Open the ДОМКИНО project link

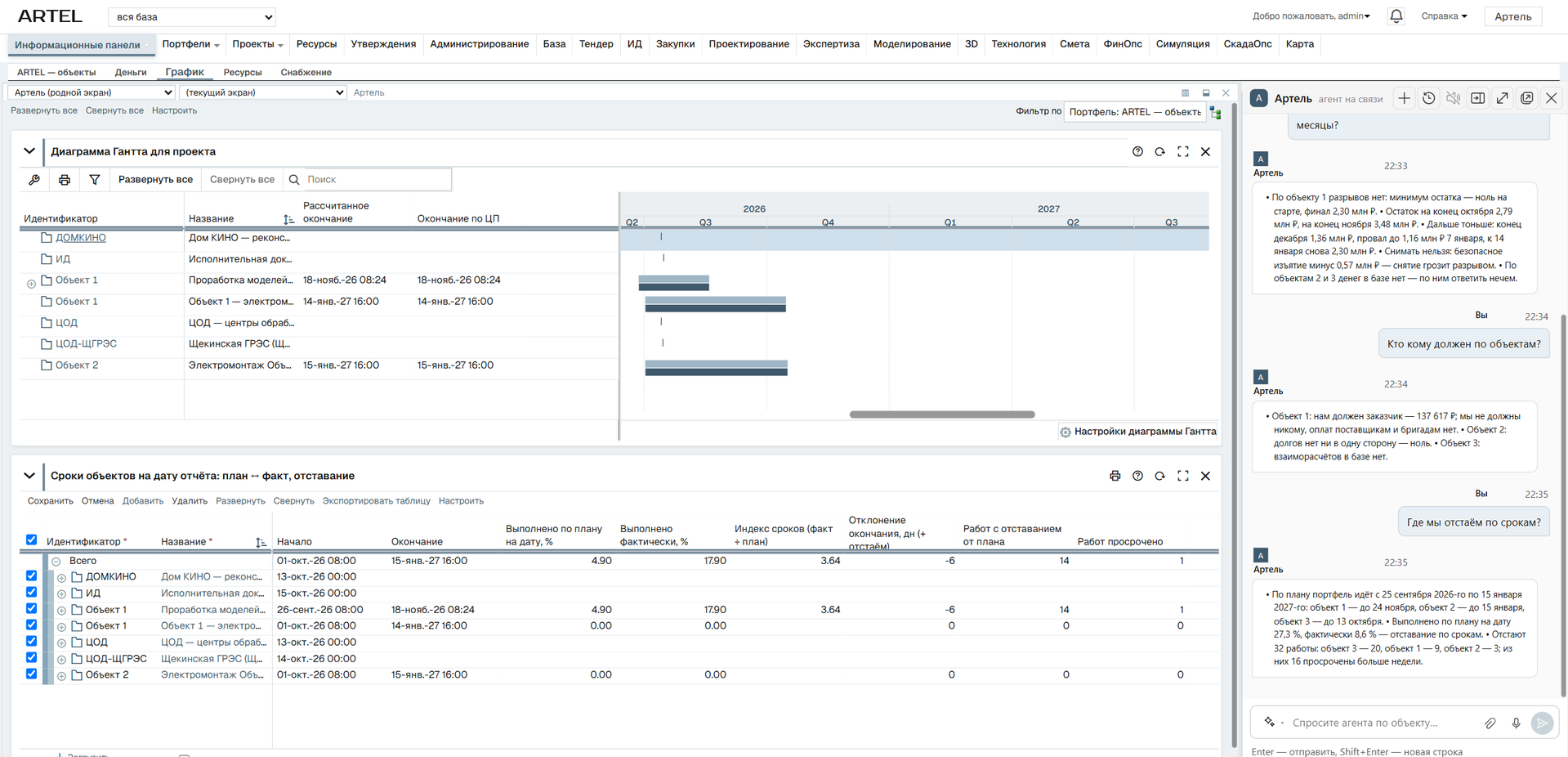tap(81, 238)
